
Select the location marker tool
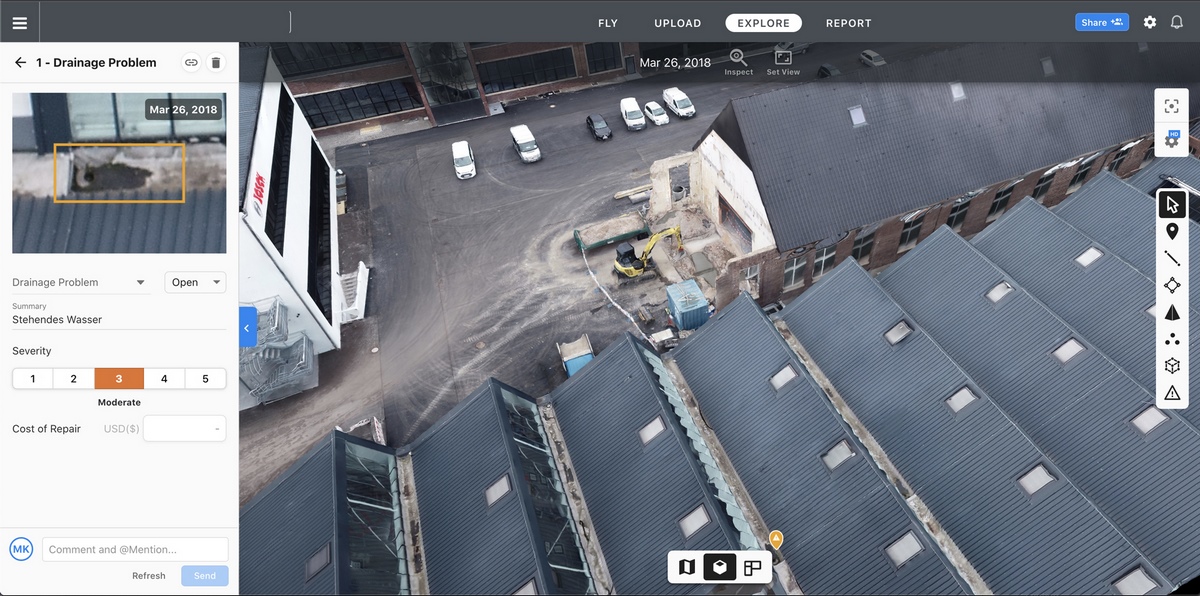tap(1171, 230)
